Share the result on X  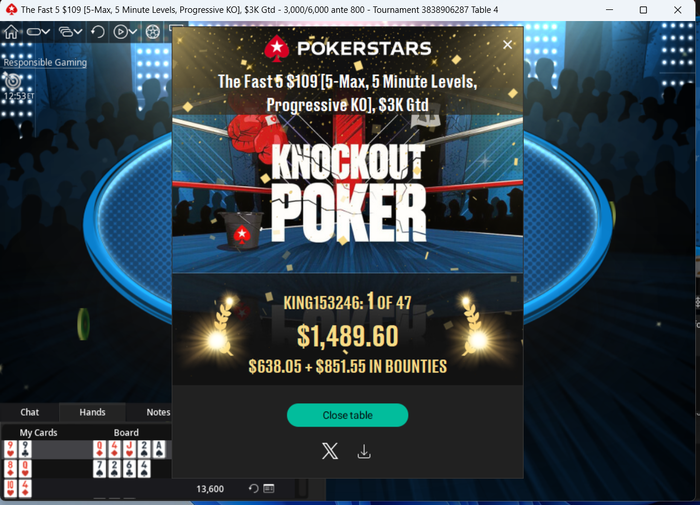click(330, 451)
